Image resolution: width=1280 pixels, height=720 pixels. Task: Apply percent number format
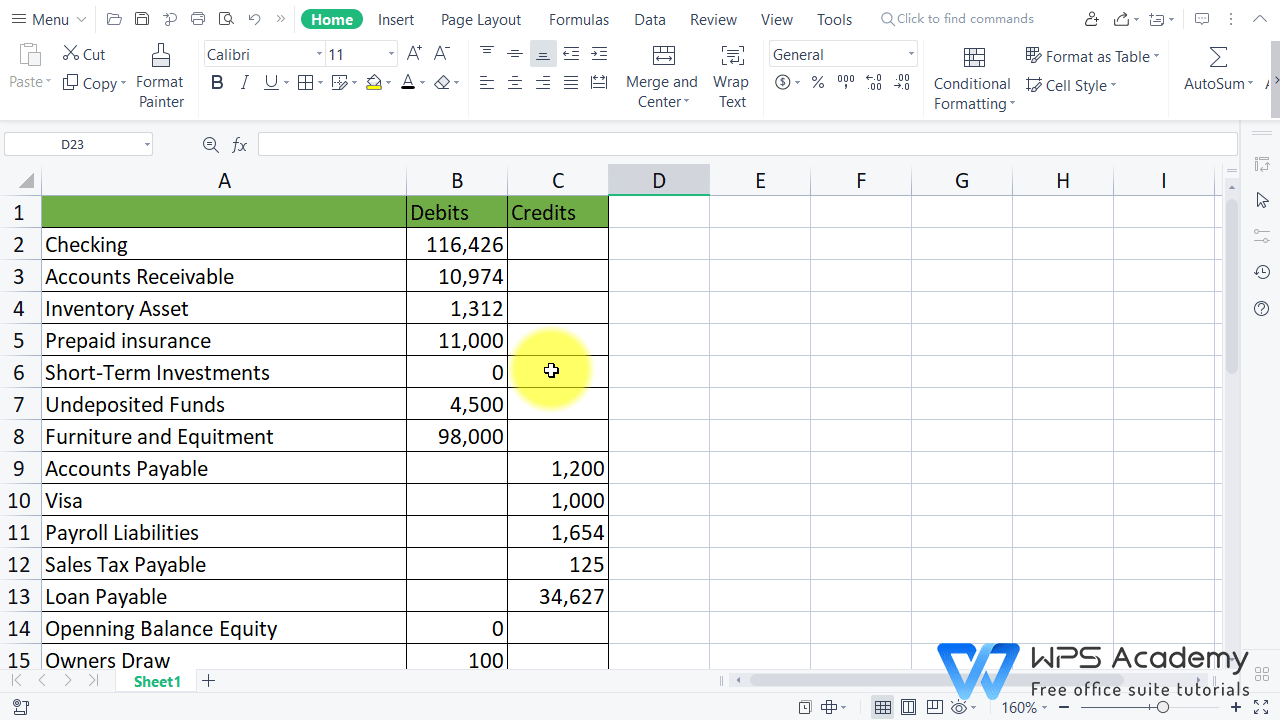pos(817,83)
